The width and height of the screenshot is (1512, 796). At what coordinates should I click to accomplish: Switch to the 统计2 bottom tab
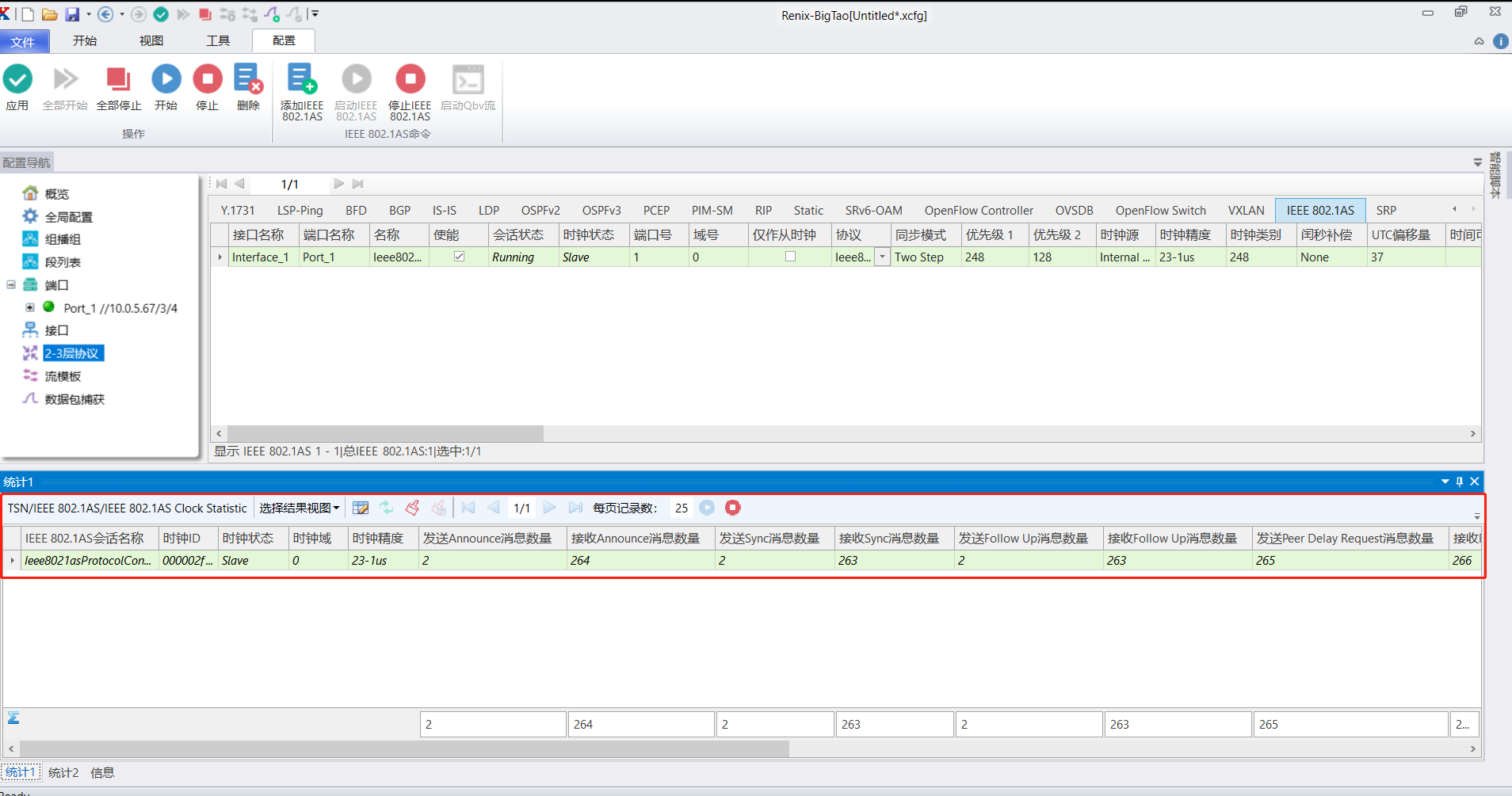coord(63,772)
